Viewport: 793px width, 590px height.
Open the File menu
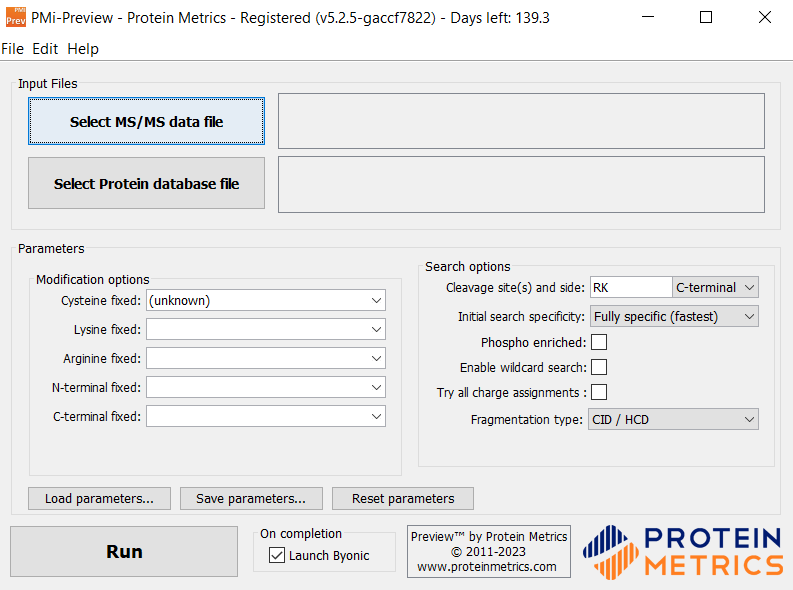[13, 49]
